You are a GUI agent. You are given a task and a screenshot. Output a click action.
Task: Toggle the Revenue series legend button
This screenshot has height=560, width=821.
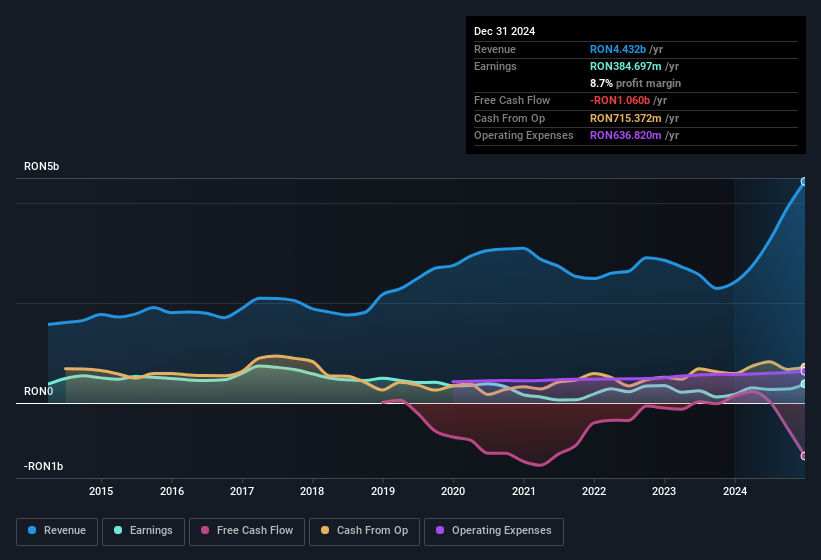(57, 531)
